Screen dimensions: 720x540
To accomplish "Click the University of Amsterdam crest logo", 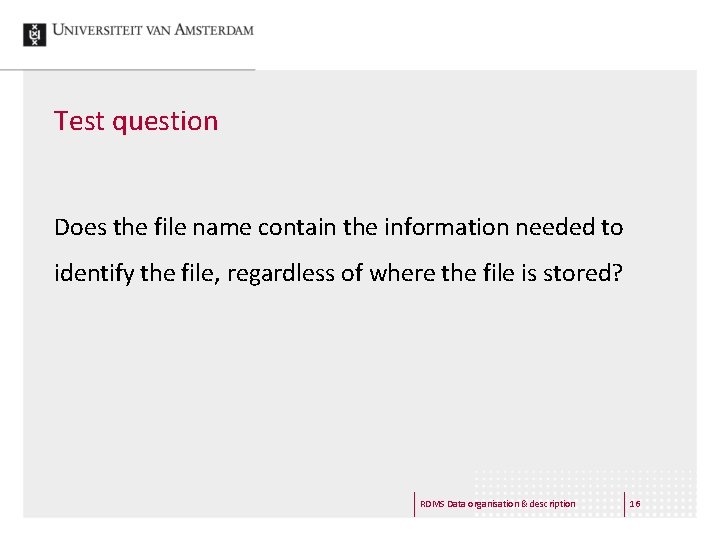I will pyautogui.click(x=34, y=35).
